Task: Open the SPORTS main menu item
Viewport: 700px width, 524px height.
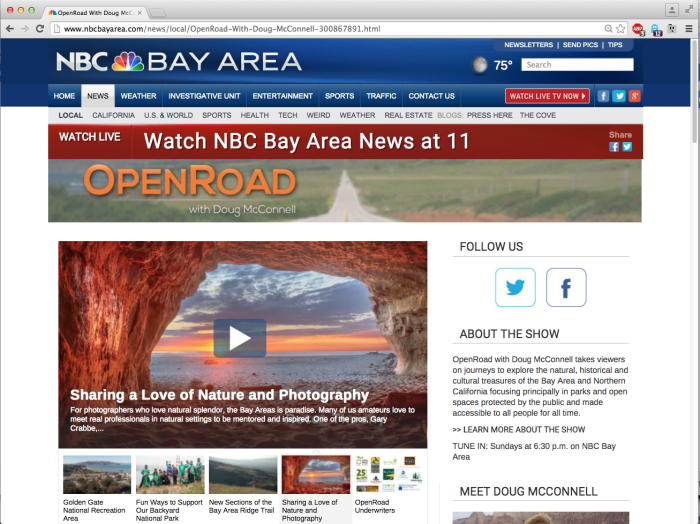Action: (339, 96)
